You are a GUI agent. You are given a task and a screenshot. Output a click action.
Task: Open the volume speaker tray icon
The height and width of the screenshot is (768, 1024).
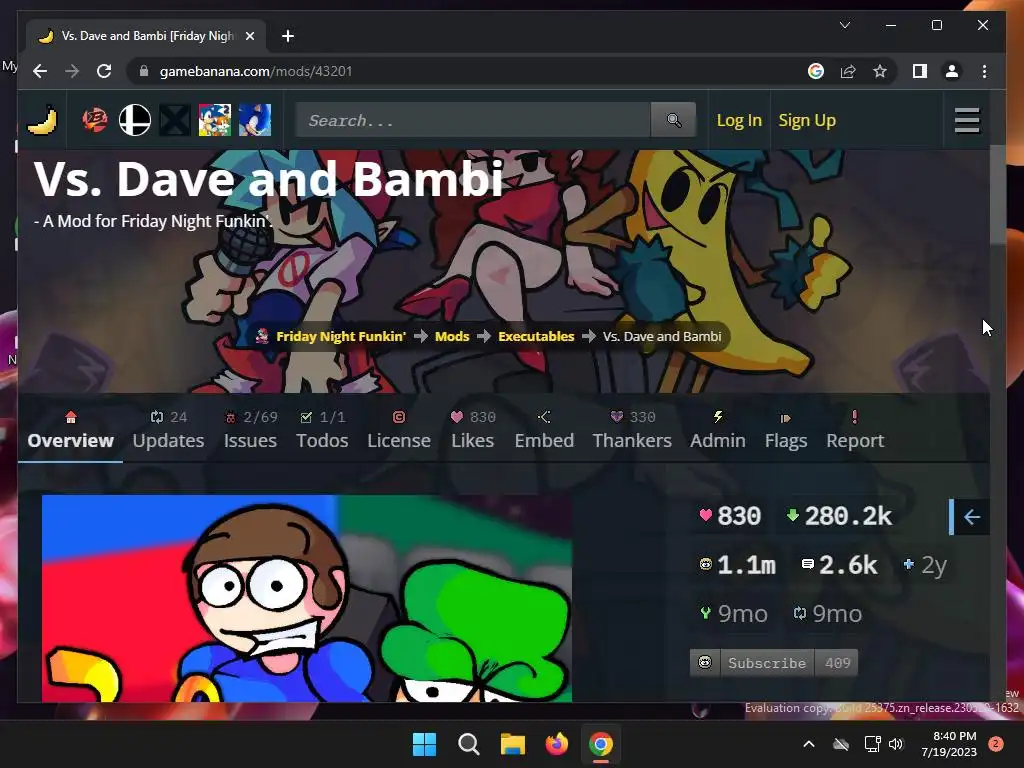(x=896, y=744)
